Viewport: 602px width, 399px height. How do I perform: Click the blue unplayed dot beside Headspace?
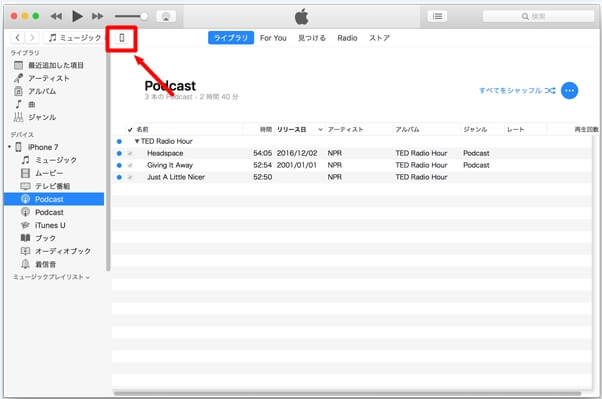tap(119, 154)
